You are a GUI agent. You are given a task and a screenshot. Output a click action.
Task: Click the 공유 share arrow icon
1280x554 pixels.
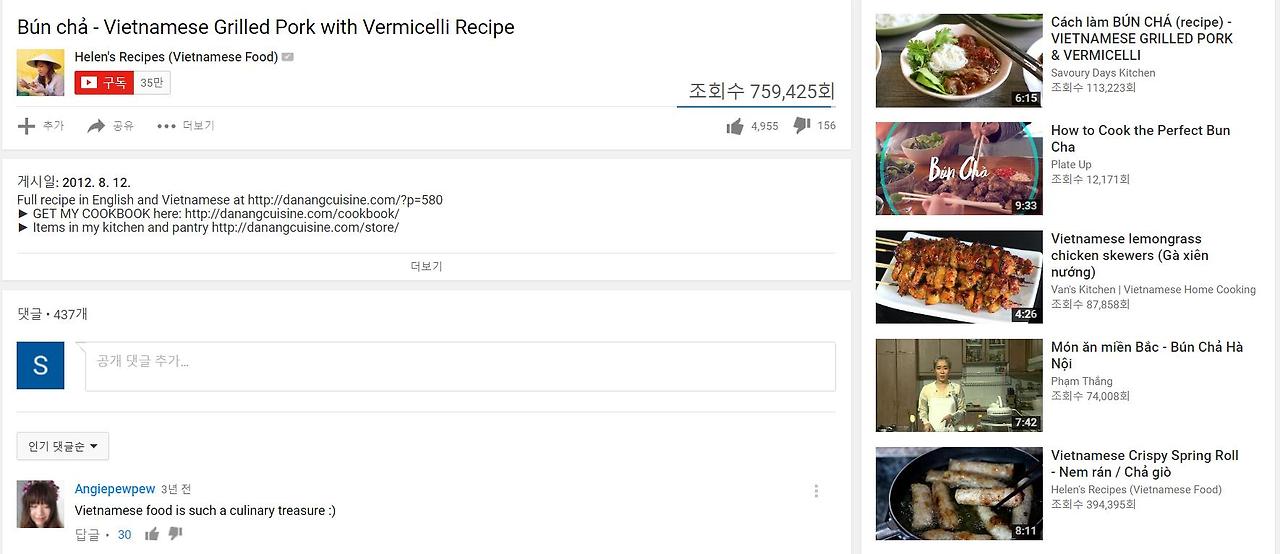point(96,126)
